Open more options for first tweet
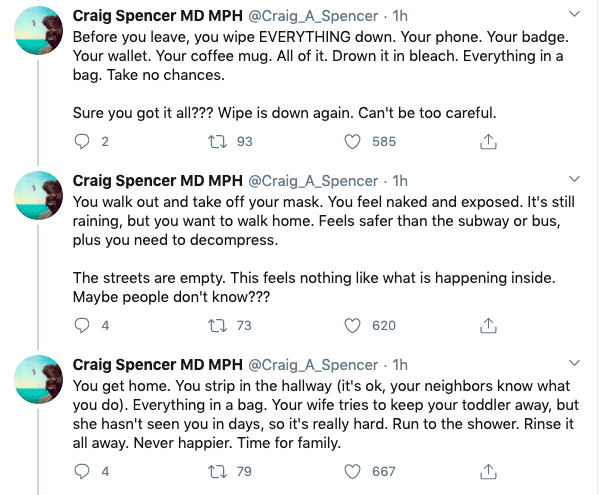 tap(573, 15)
